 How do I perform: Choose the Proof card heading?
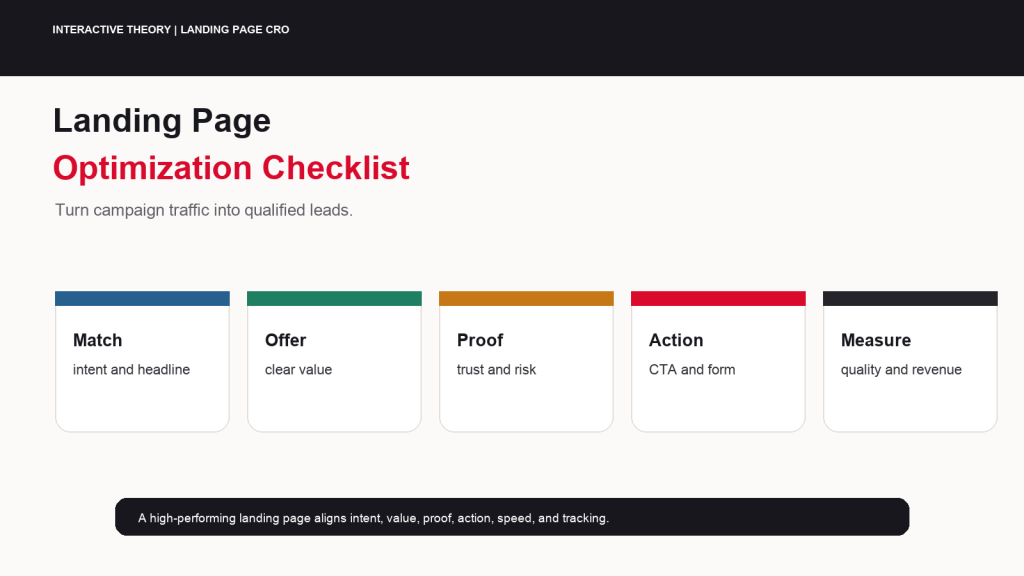pyautogui.click(x=480, y=340)
